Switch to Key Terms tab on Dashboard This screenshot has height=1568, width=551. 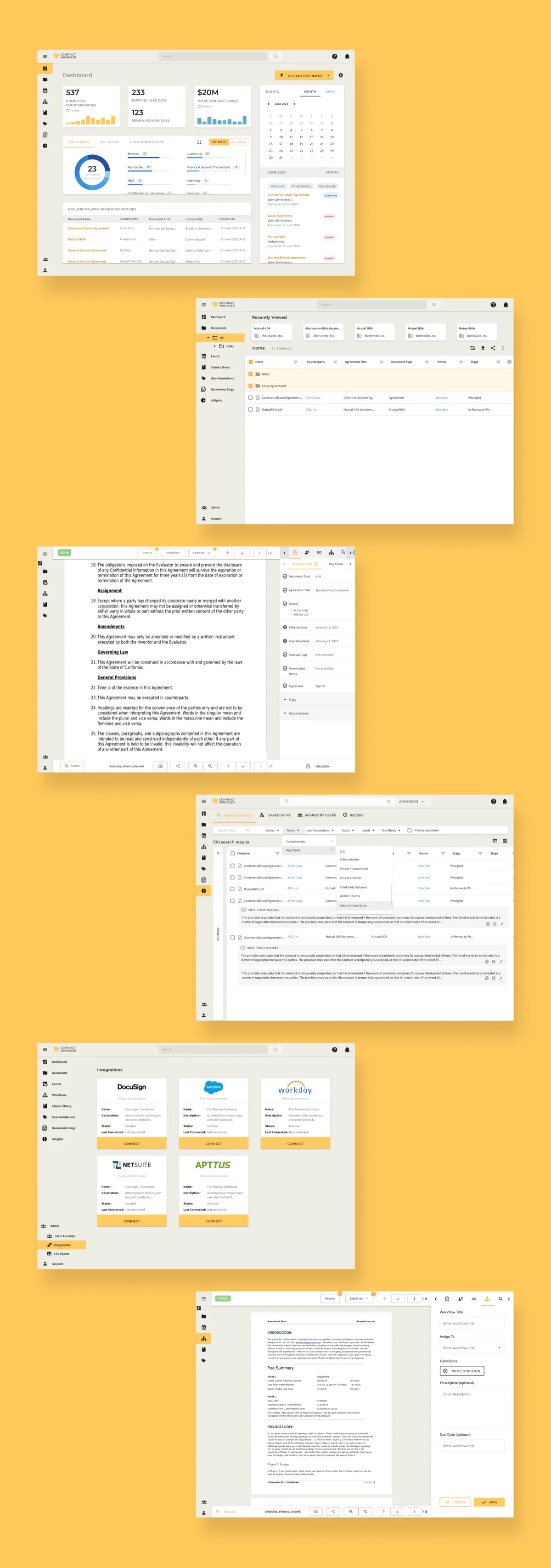click(109, 142)
